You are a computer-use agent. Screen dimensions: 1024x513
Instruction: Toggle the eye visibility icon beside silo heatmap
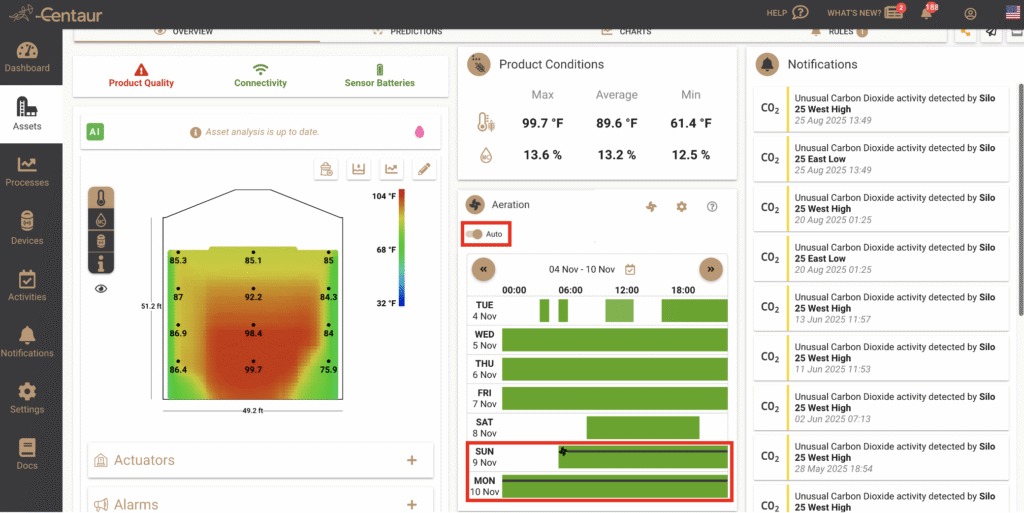(101, 288)
